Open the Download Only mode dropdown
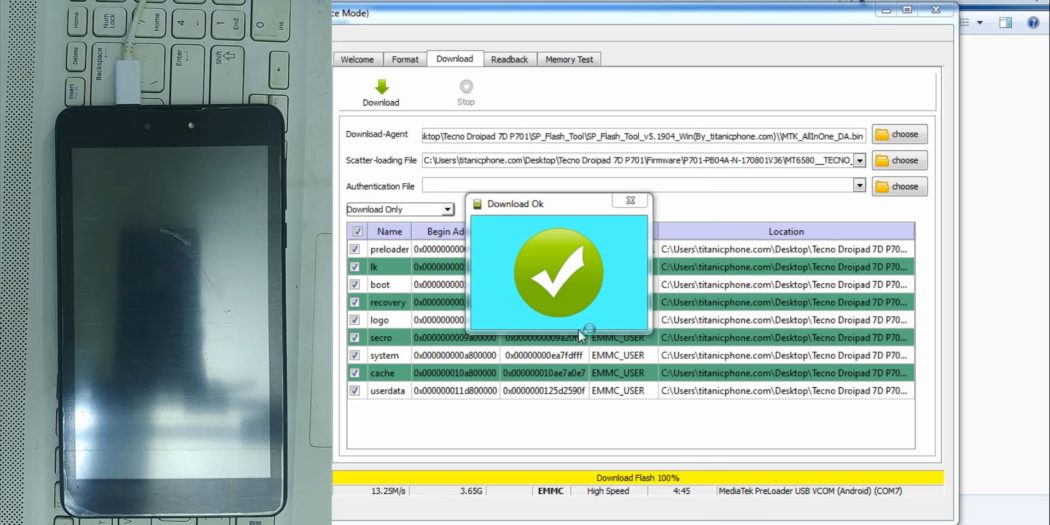The width and height of the screenshot is (1050, 525). tap(400, 210)
